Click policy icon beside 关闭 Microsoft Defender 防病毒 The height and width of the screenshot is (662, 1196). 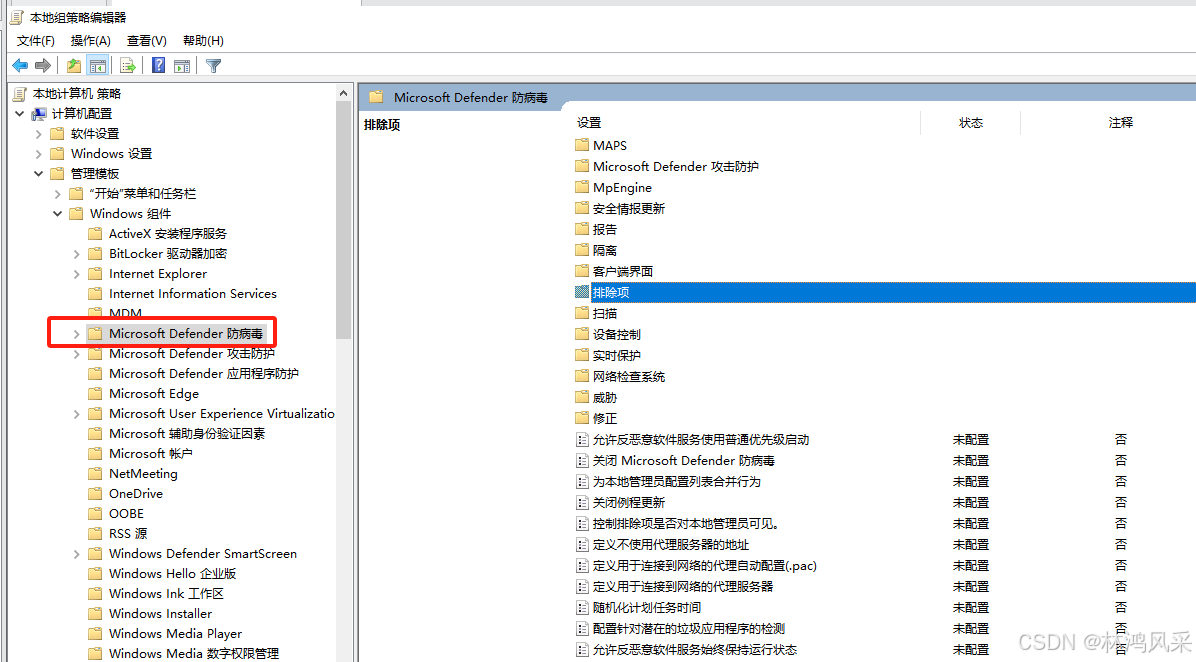click(x=582, y=461)
